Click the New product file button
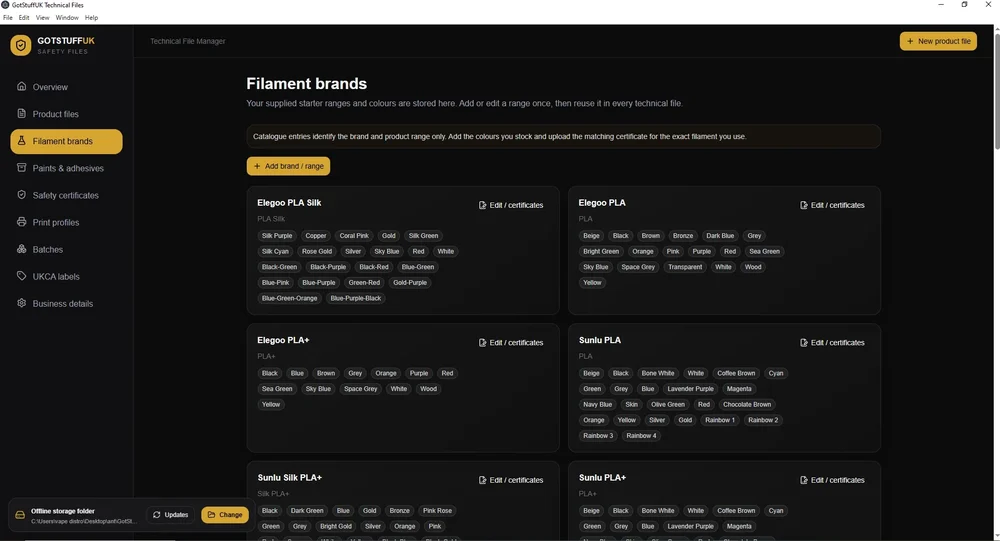 click(x=938, y=41)
